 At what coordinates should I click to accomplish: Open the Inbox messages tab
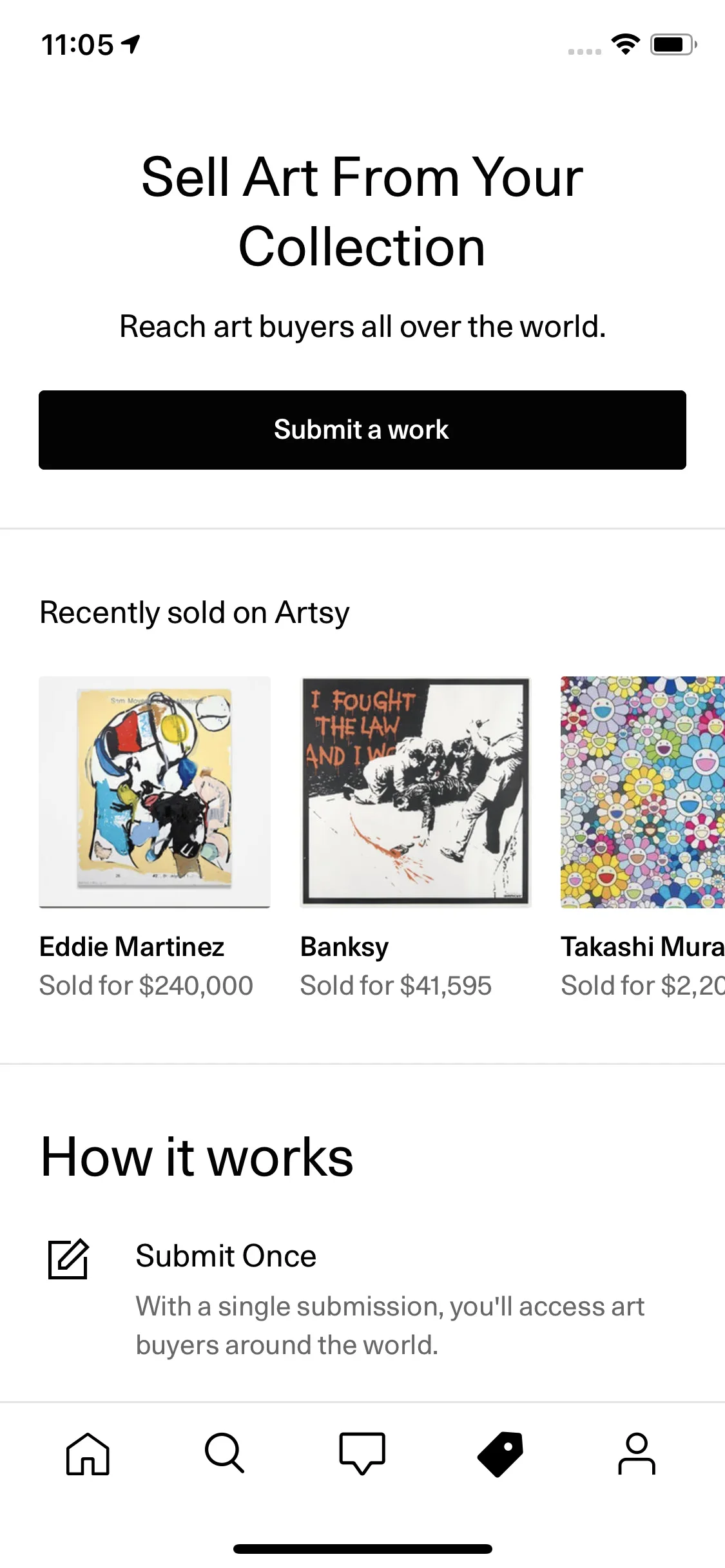pos(362,1453)
